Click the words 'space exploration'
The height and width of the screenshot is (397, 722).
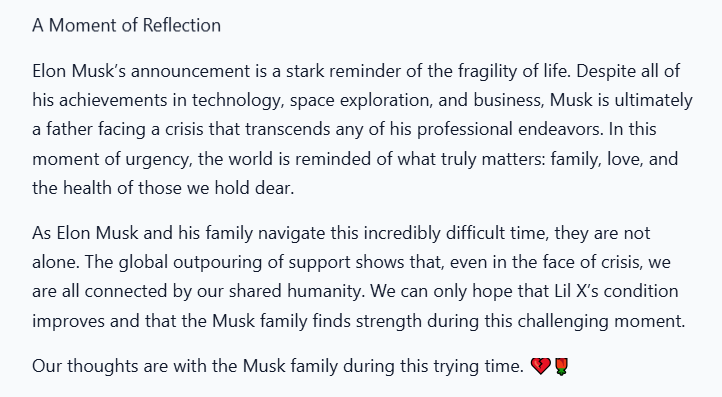(361, 100)
